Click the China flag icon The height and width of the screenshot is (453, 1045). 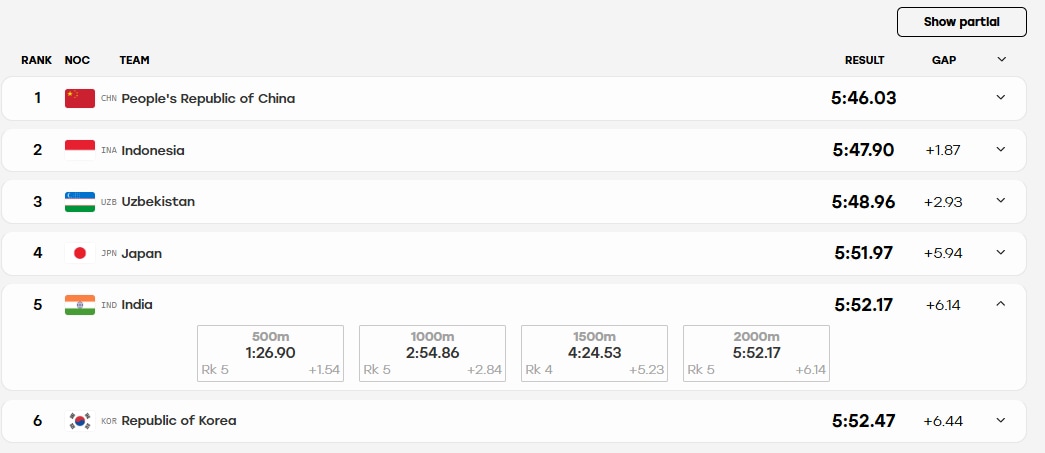point(80,99)
